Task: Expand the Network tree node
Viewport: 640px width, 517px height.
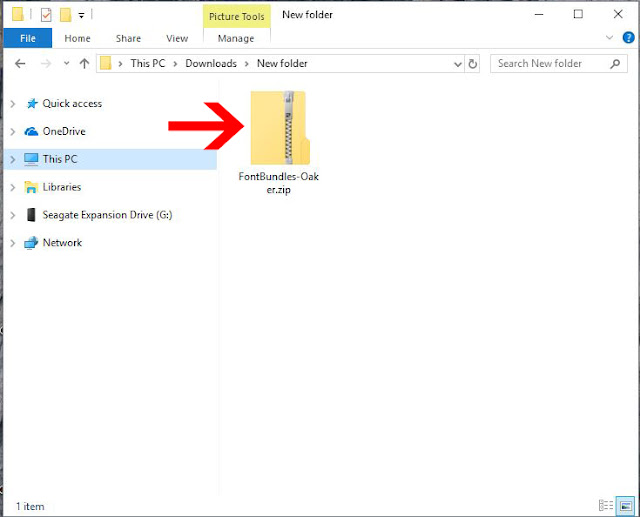Action: pos(13,242)
